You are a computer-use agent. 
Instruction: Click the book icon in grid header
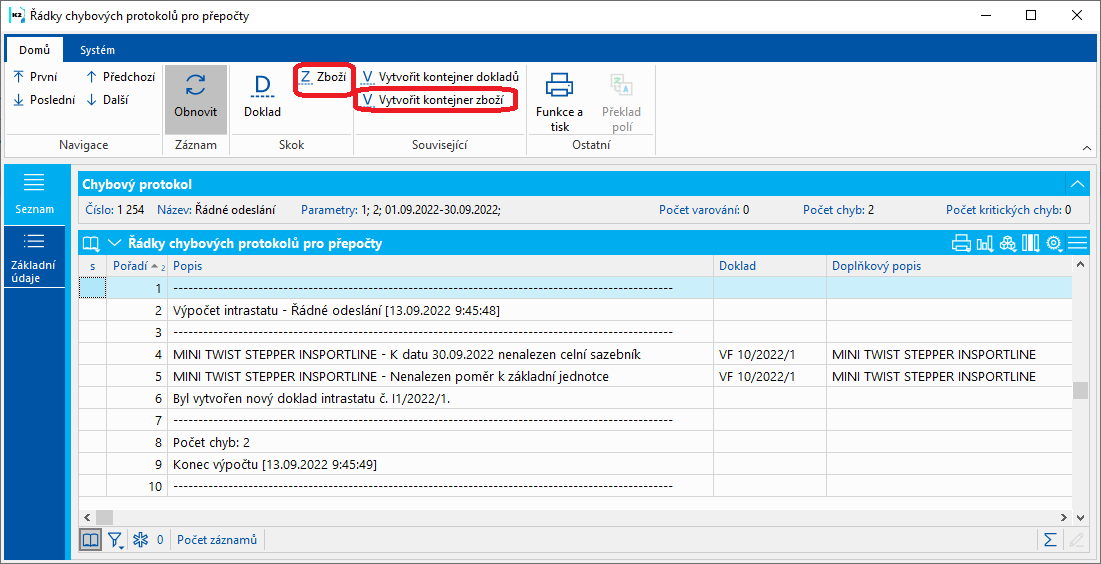[92, 244]
